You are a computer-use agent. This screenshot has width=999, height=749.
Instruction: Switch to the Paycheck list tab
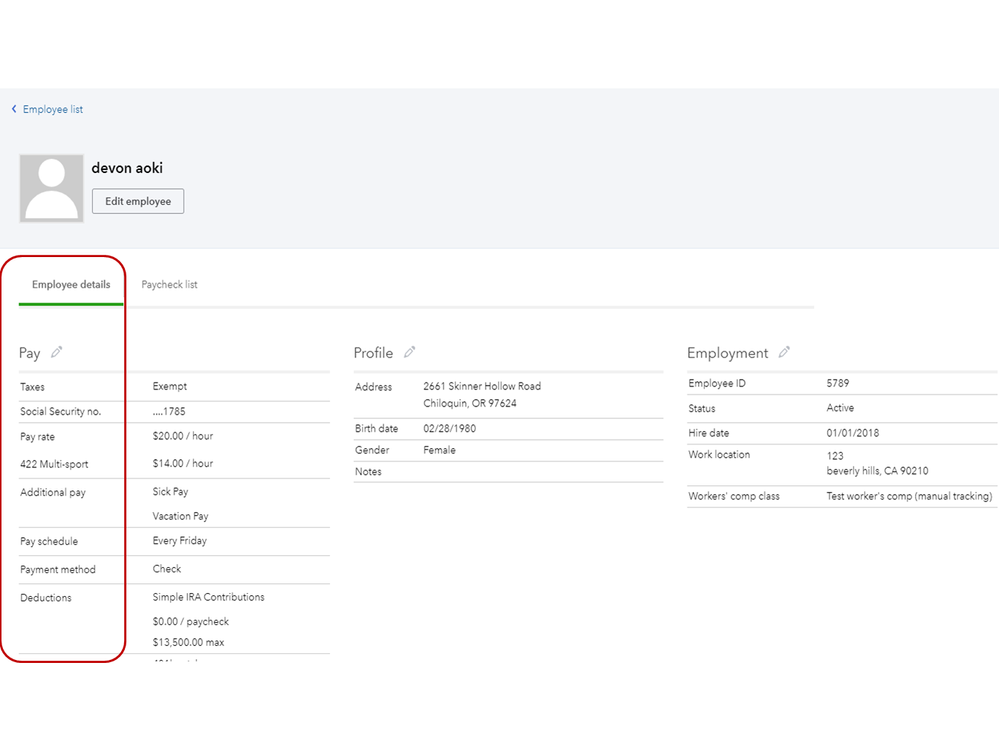tap(169, 285)
